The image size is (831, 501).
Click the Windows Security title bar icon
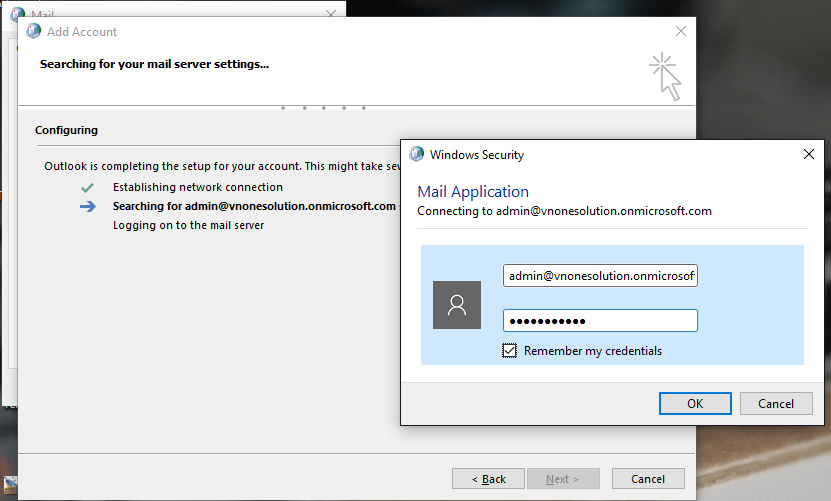(416, 154)
